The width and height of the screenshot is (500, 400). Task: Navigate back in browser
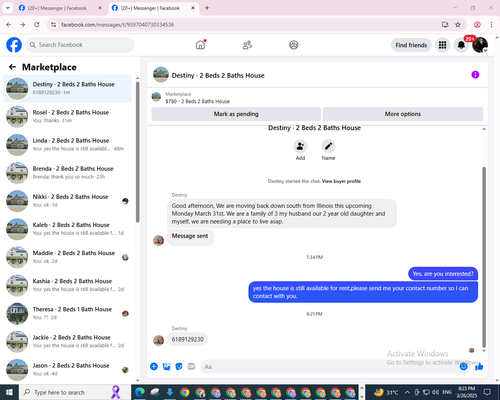pyautogui.click(x=9, y=24)
